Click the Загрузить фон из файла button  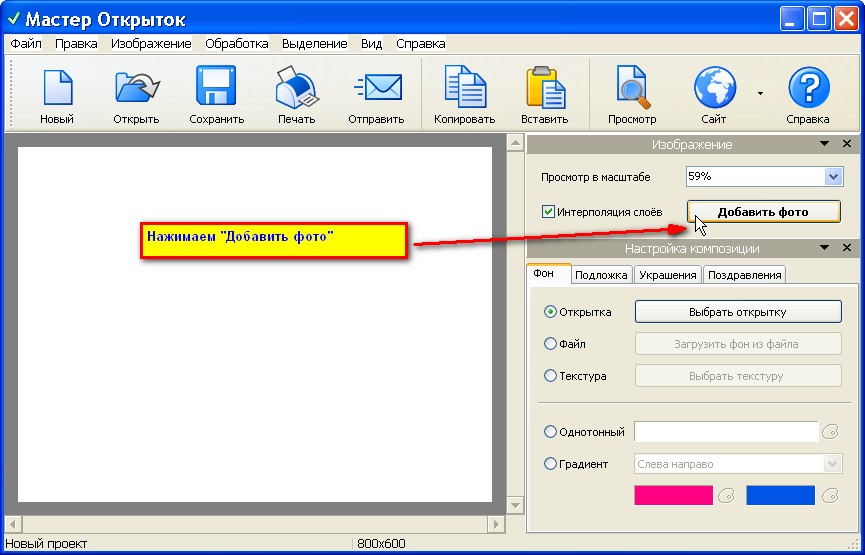click(x=738, y=344)
